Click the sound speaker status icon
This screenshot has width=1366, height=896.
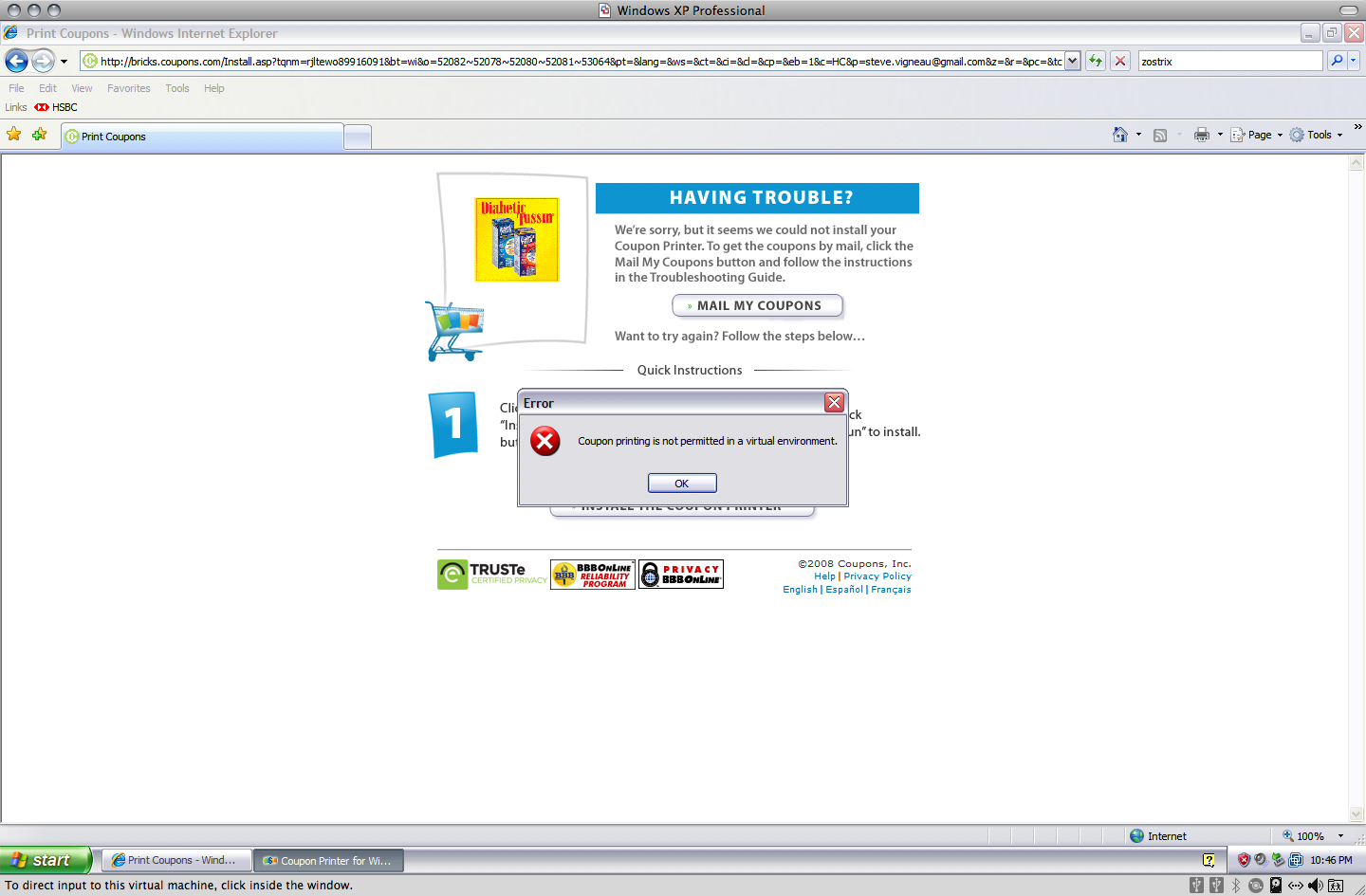1316,886
